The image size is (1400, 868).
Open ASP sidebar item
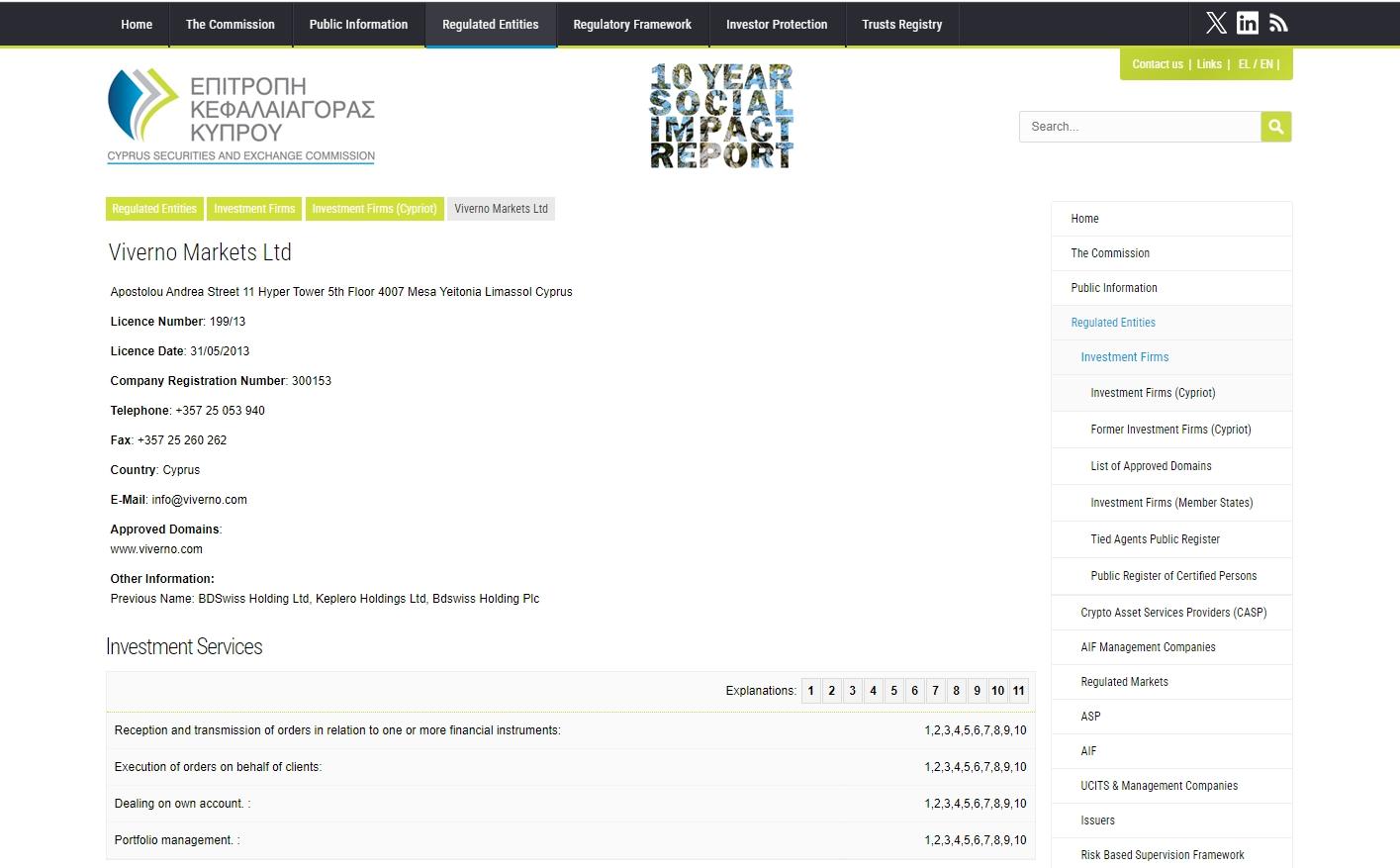(1171, 717)
